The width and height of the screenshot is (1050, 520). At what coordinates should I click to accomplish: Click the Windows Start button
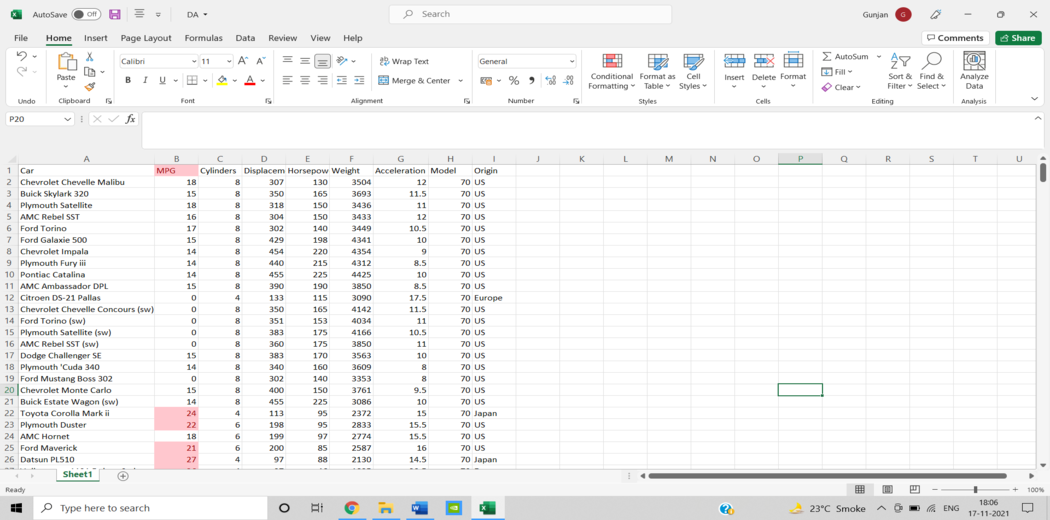(x=15, y=508)
